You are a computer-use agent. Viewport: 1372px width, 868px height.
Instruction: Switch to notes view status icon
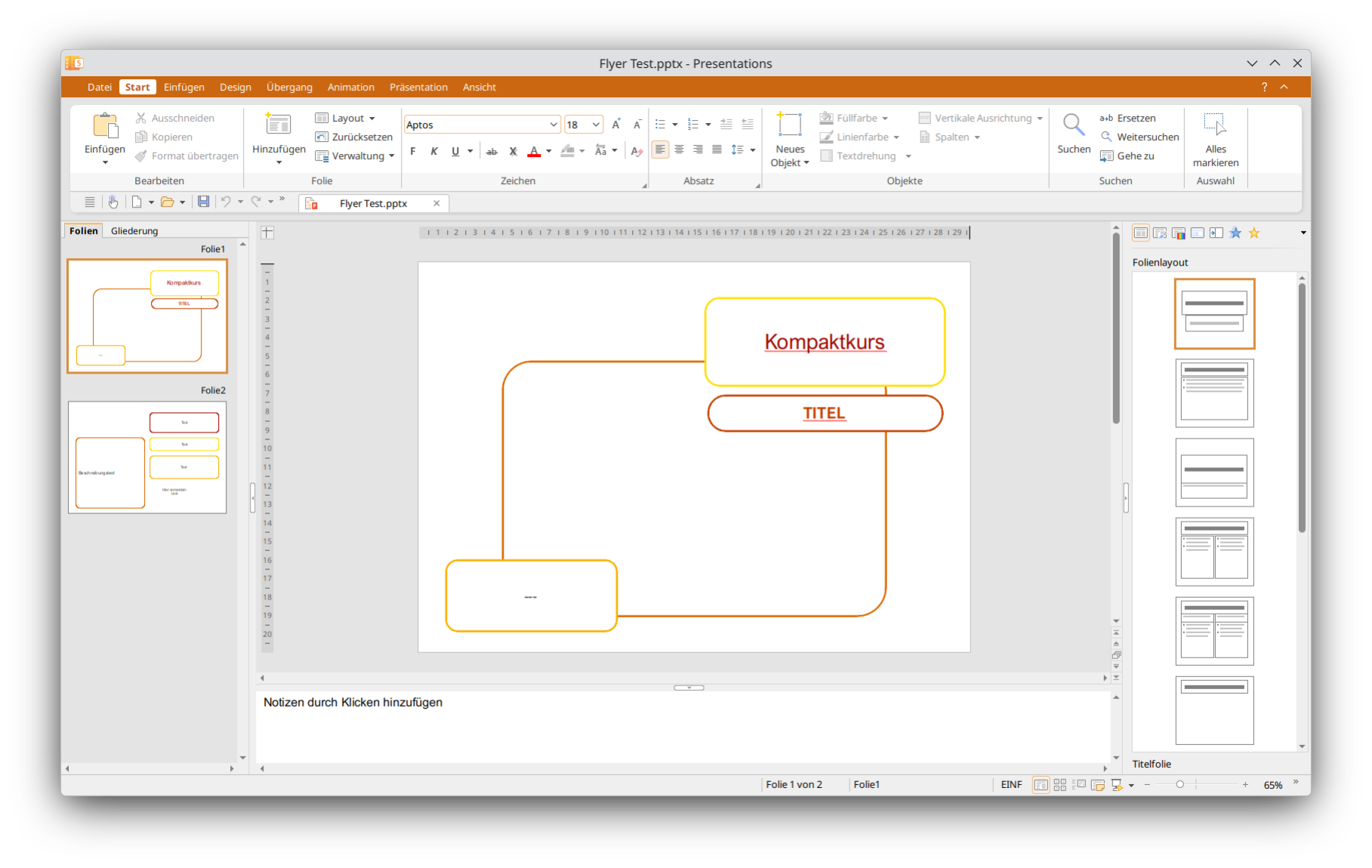click(1098, 785)
